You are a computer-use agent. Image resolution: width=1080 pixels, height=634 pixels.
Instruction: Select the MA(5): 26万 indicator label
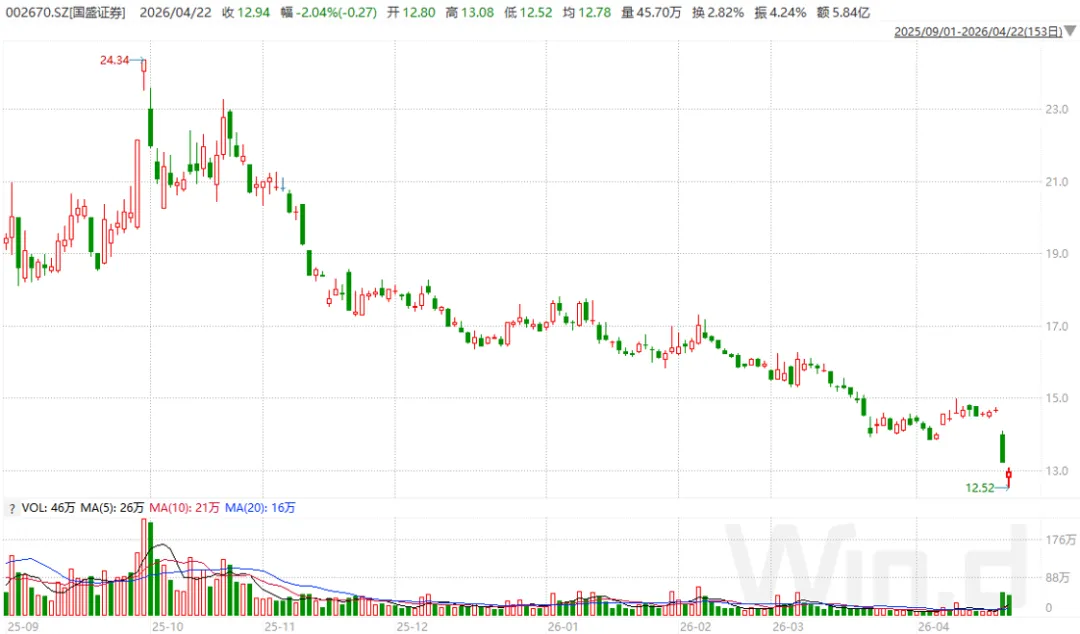pyautogui.click(x=112, y=508)
